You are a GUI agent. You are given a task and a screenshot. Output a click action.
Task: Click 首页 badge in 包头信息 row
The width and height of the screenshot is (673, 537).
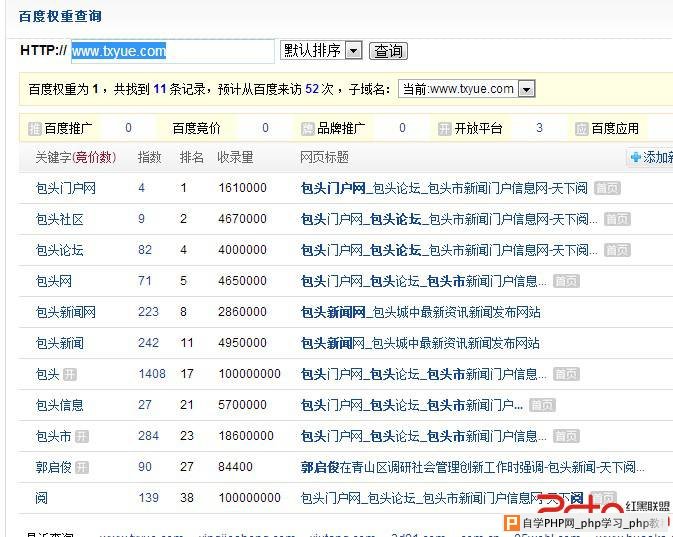tap(542, 405)
